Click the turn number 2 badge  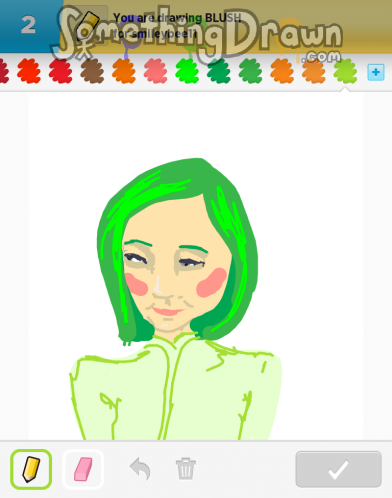[28, 25]
